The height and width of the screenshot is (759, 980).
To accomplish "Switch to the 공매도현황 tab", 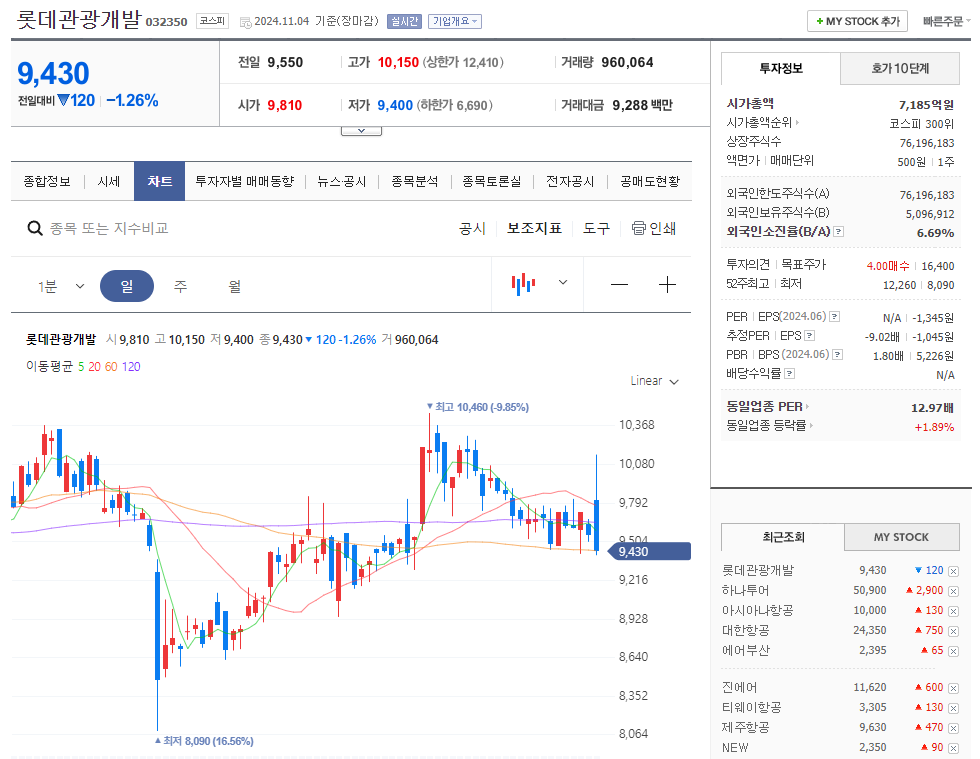I will [x=650, y=181].
